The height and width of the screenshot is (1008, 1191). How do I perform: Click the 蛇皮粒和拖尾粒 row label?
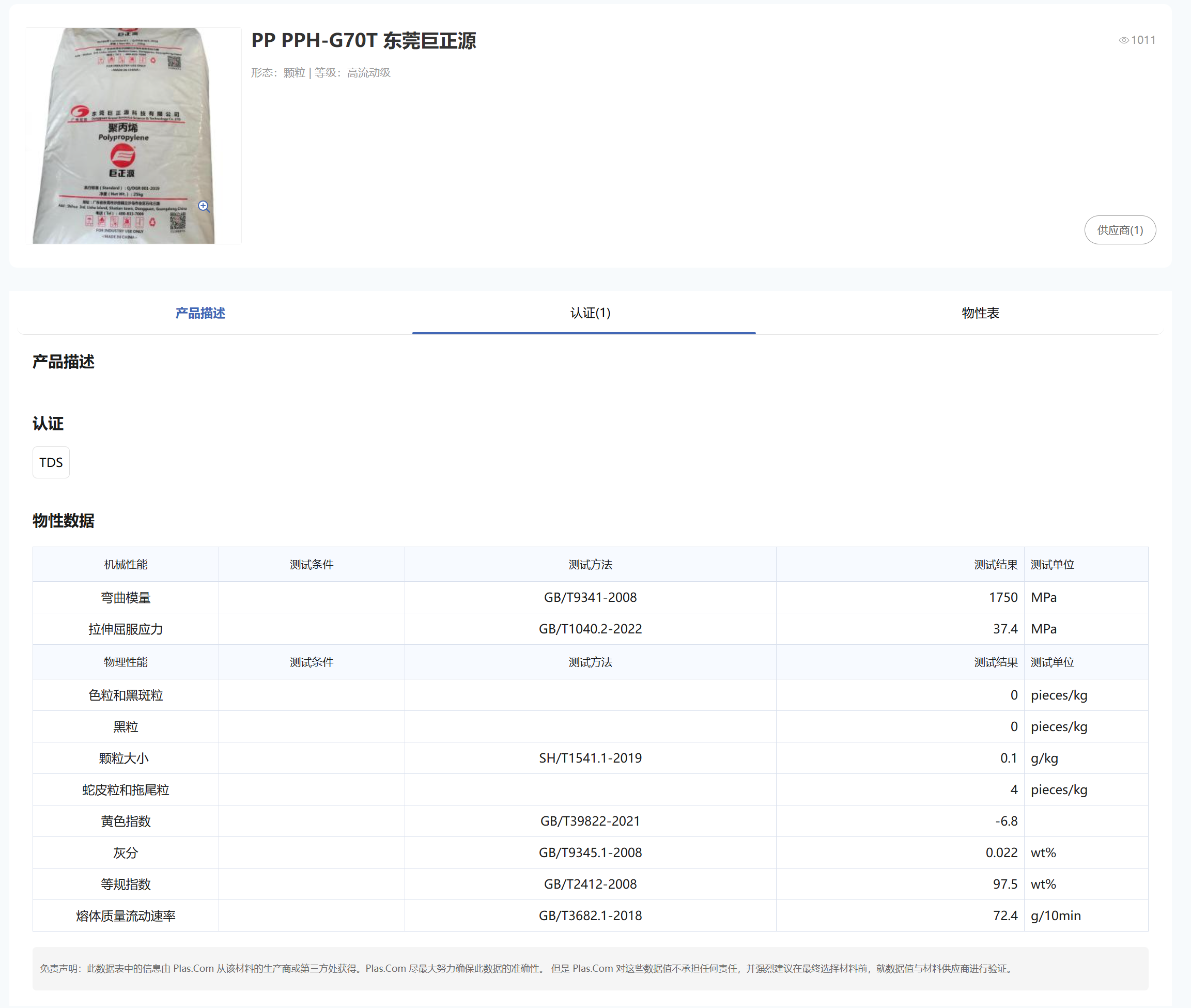126,789
